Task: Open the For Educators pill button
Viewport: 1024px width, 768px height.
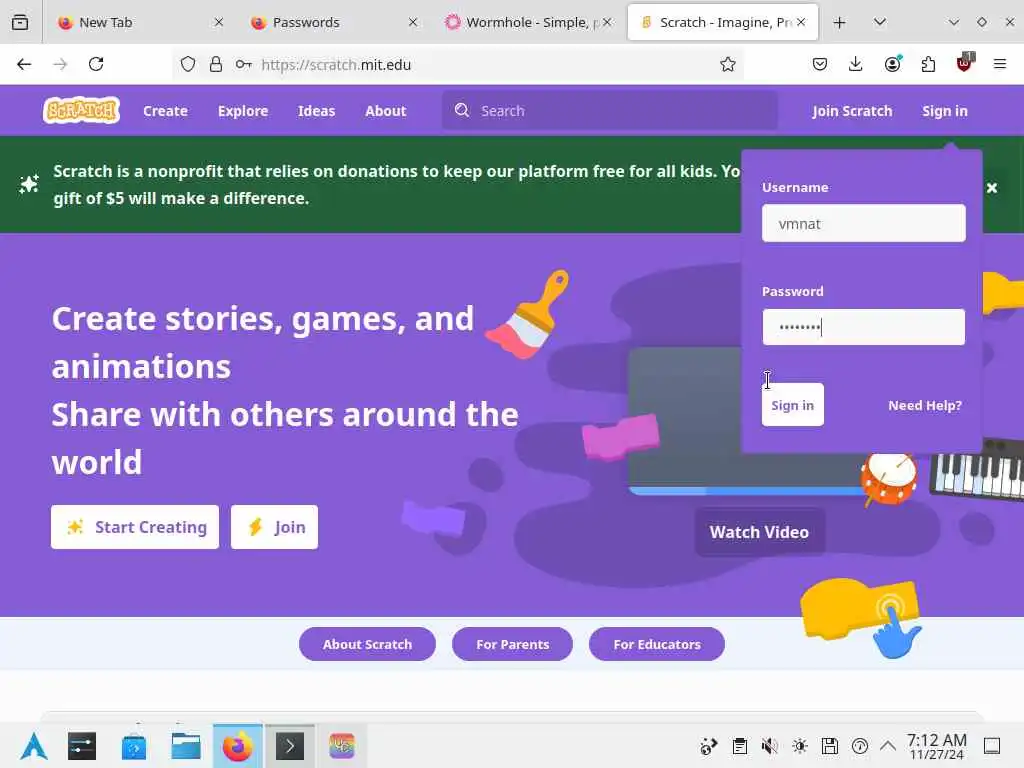Action: click(657, 644)
